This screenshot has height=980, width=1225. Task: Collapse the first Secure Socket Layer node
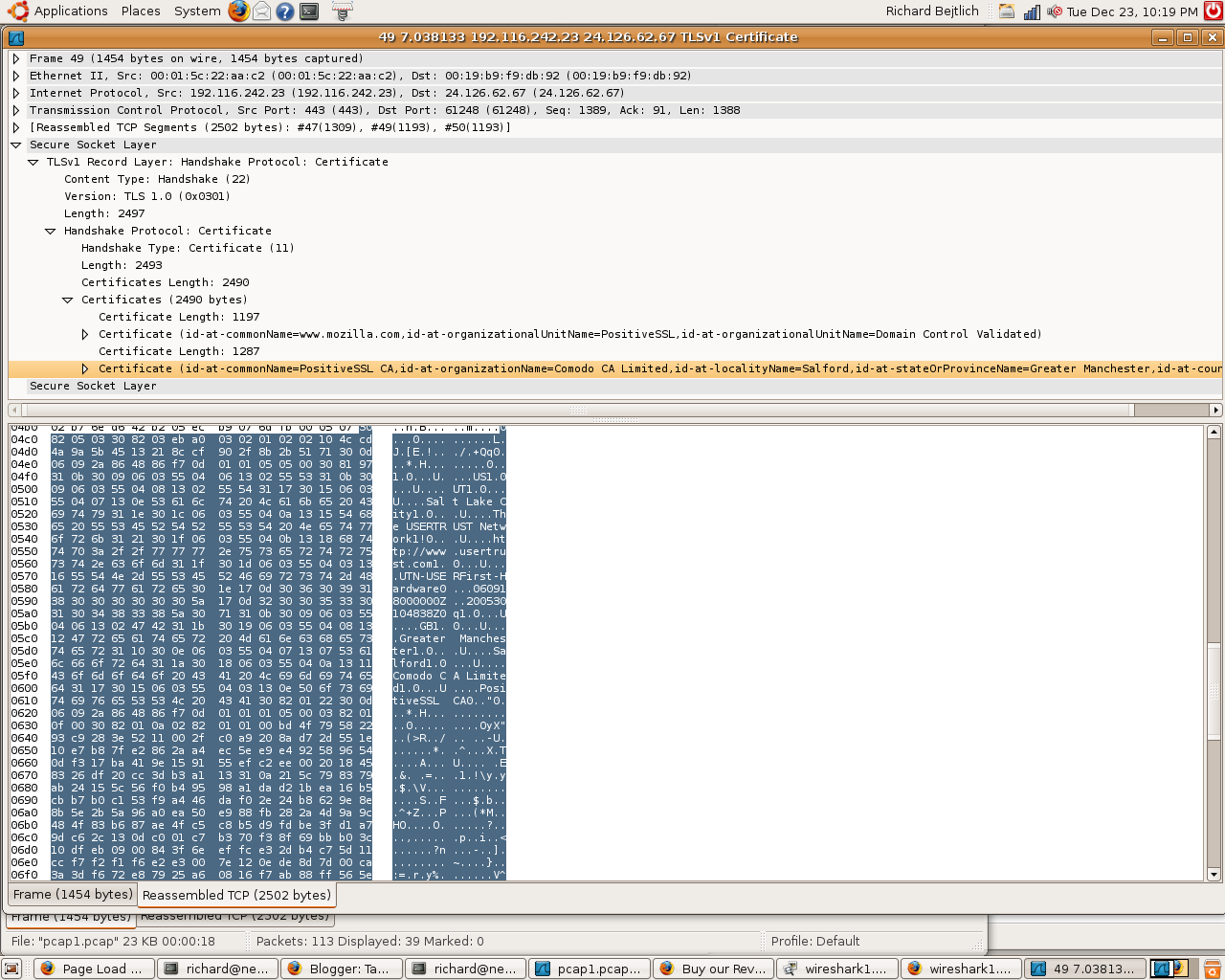(x=16, y=145)
